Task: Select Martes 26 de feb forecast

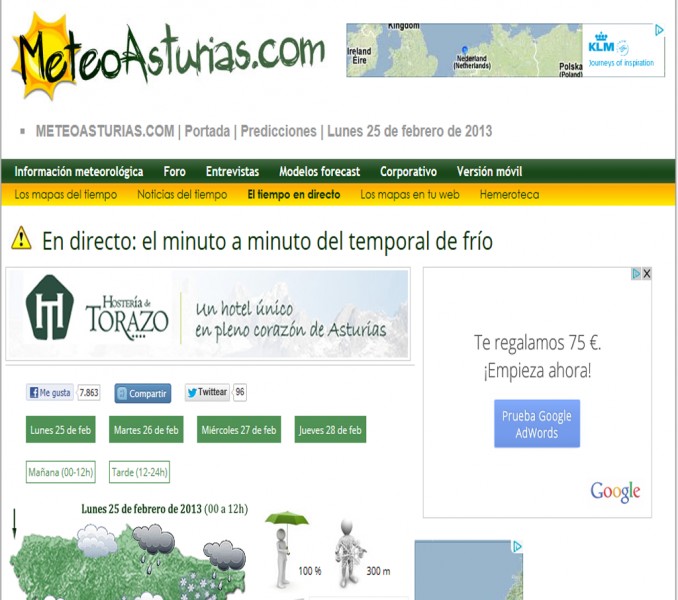Action: coord(147,430)
